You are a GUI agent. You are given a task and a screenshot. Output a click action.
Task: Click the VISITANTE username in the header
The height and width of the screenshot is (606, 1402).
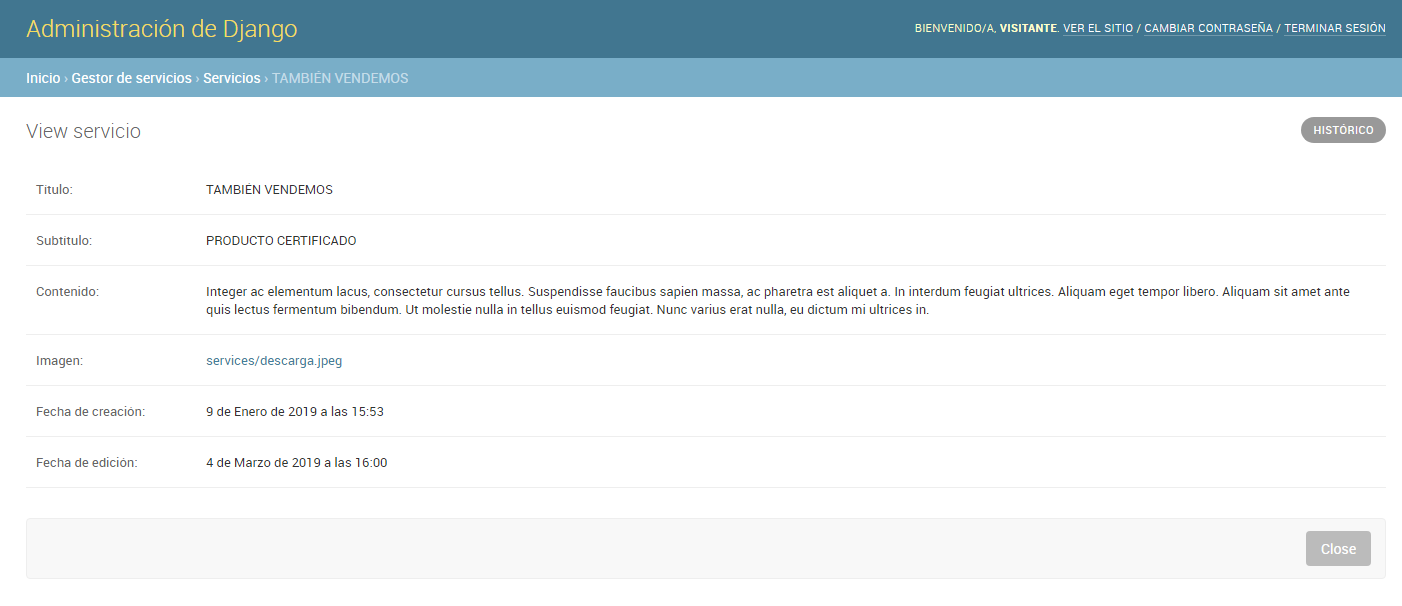pyautogui.click(x=1029, y=28)
